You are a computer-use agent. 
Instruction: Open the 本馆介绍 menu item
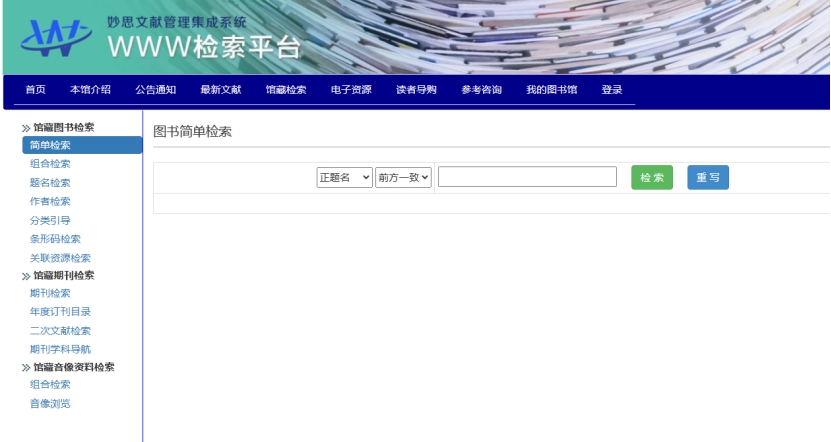90,90
